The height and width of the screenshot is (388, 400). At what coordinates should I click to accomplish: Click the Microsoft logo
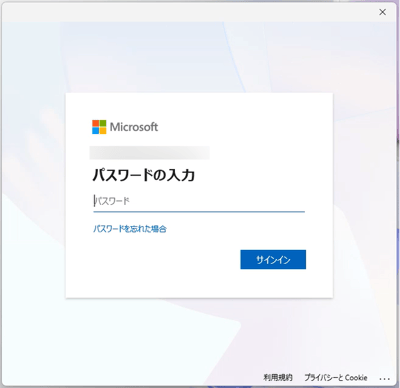pos(125,127)
